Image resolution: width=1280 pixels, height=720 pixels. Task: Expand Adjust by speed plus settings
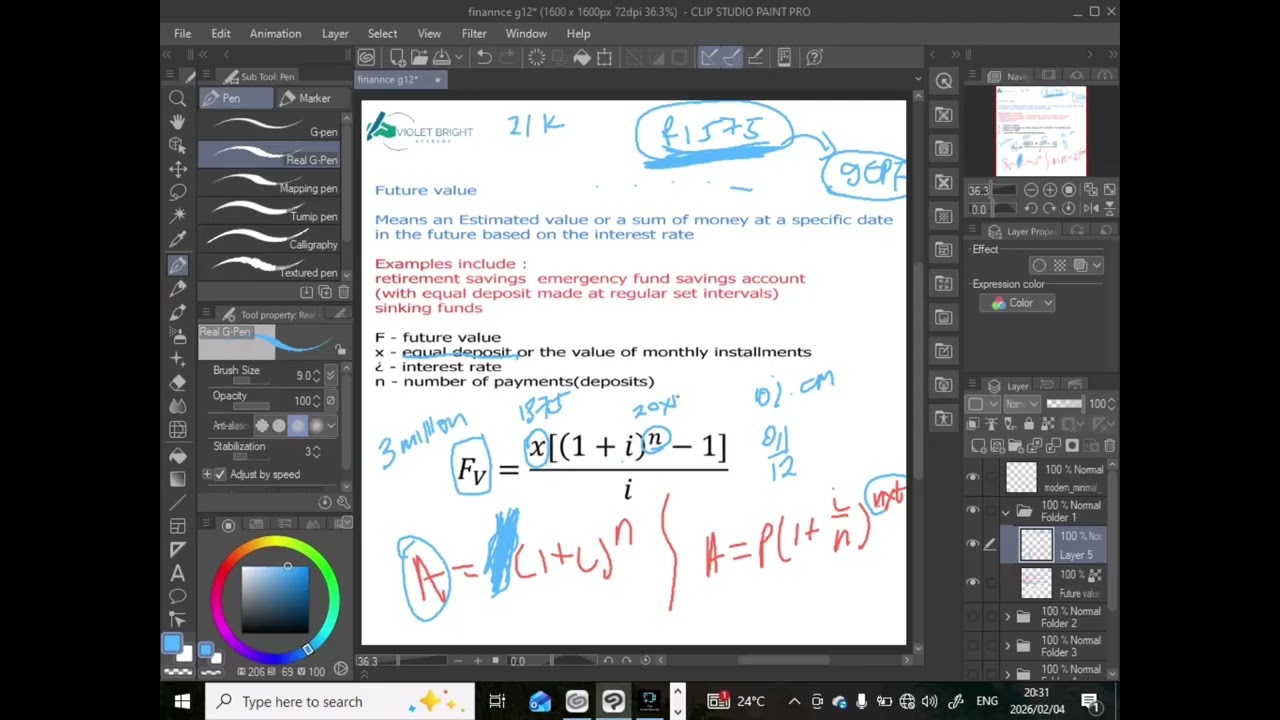point(207,474)
